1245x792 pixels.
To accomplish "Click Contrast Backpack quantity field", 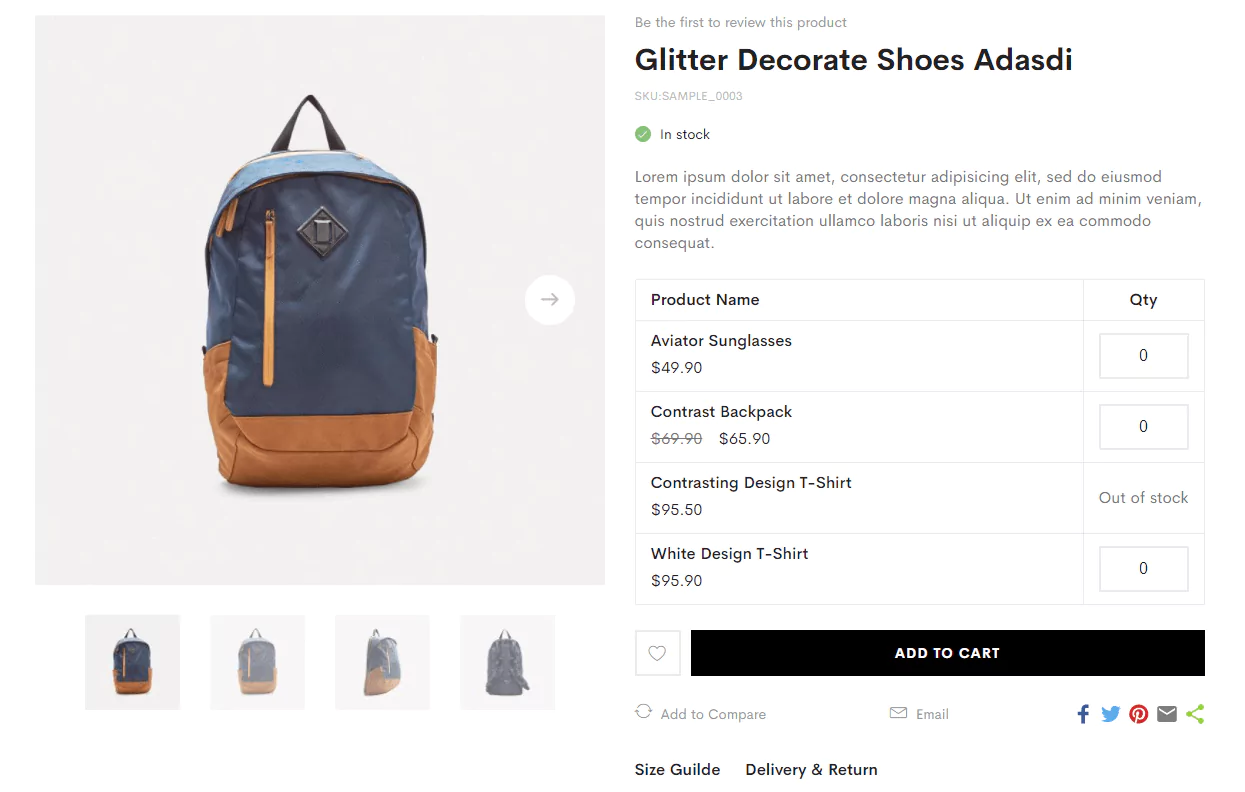I will pyautogui.click(x=1143, y=427).
